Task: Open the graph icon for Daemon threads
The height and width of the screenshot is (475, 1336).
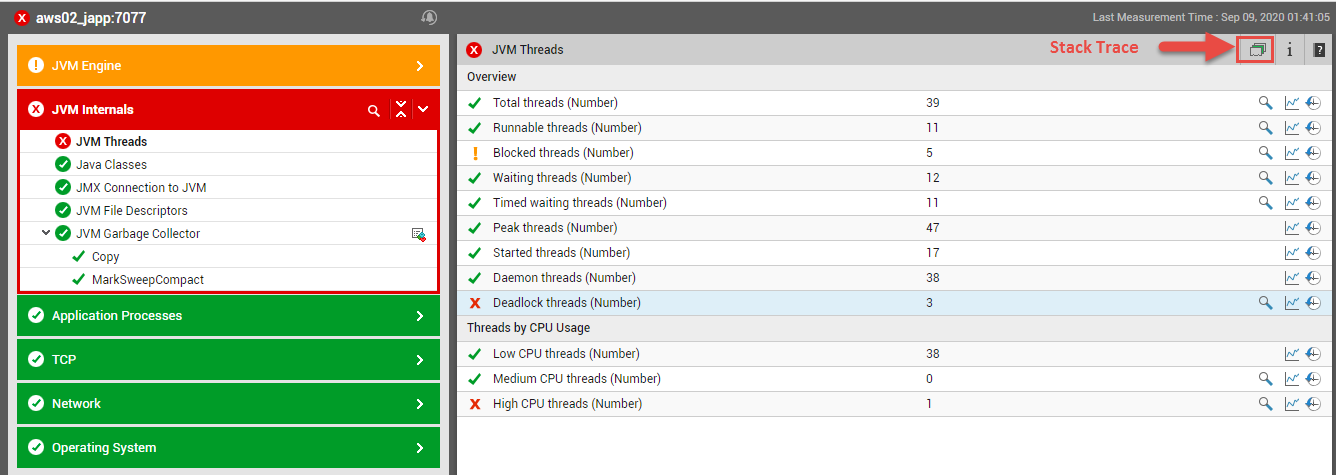Action: click(1292, 278)
